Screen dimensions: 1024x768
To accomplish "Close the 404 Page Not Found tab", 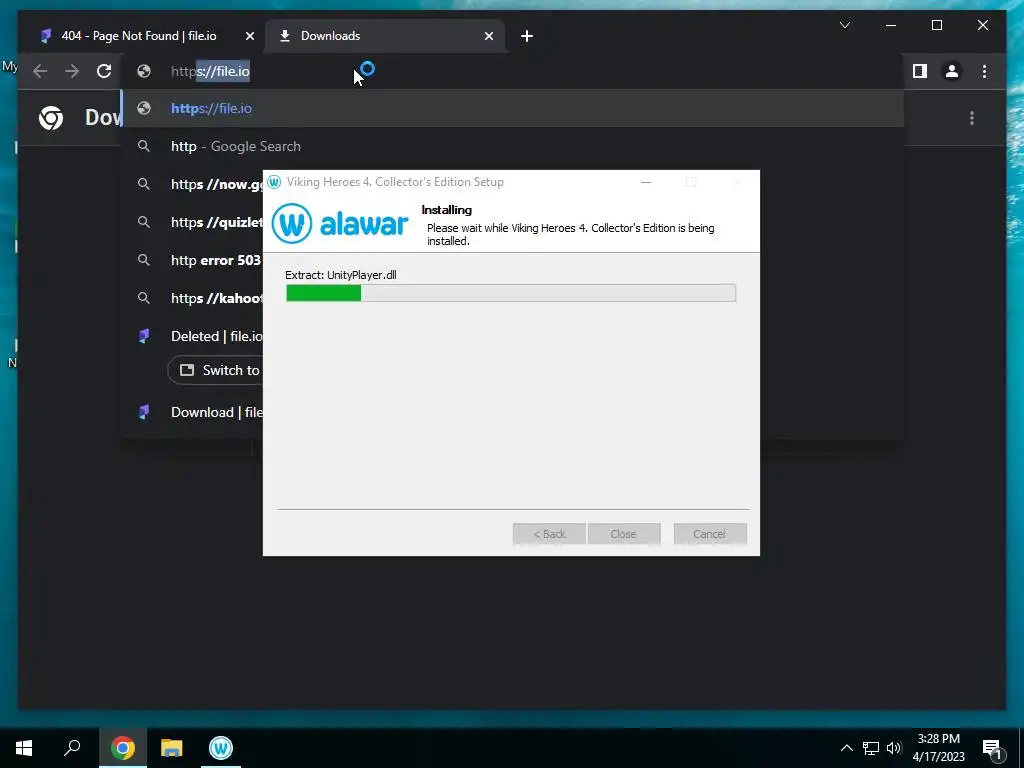I will coord(249,37).
